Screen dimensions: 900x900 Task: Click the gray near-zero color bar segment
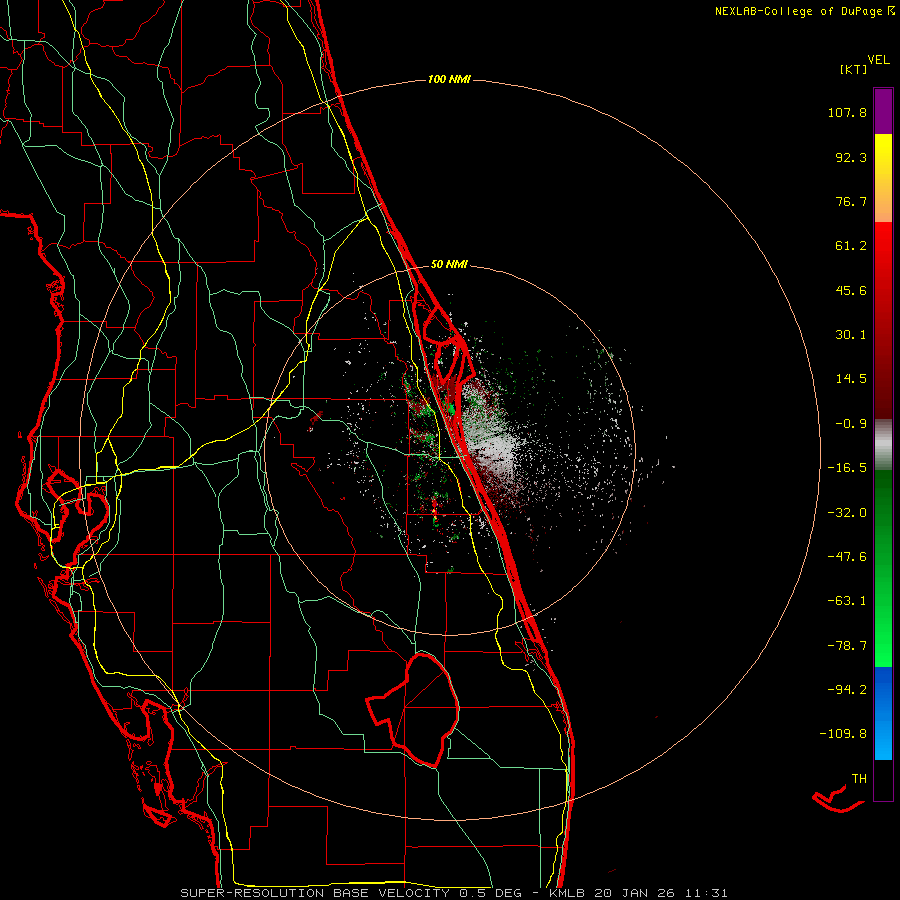[x=883, y=444]
